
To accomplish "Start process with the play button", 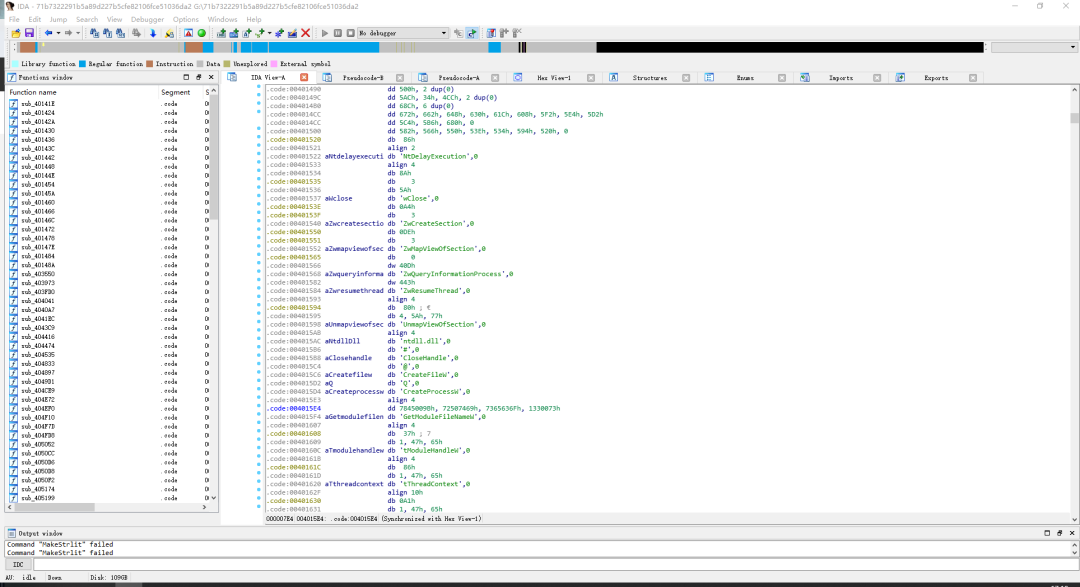I will [x=324, y=33].
